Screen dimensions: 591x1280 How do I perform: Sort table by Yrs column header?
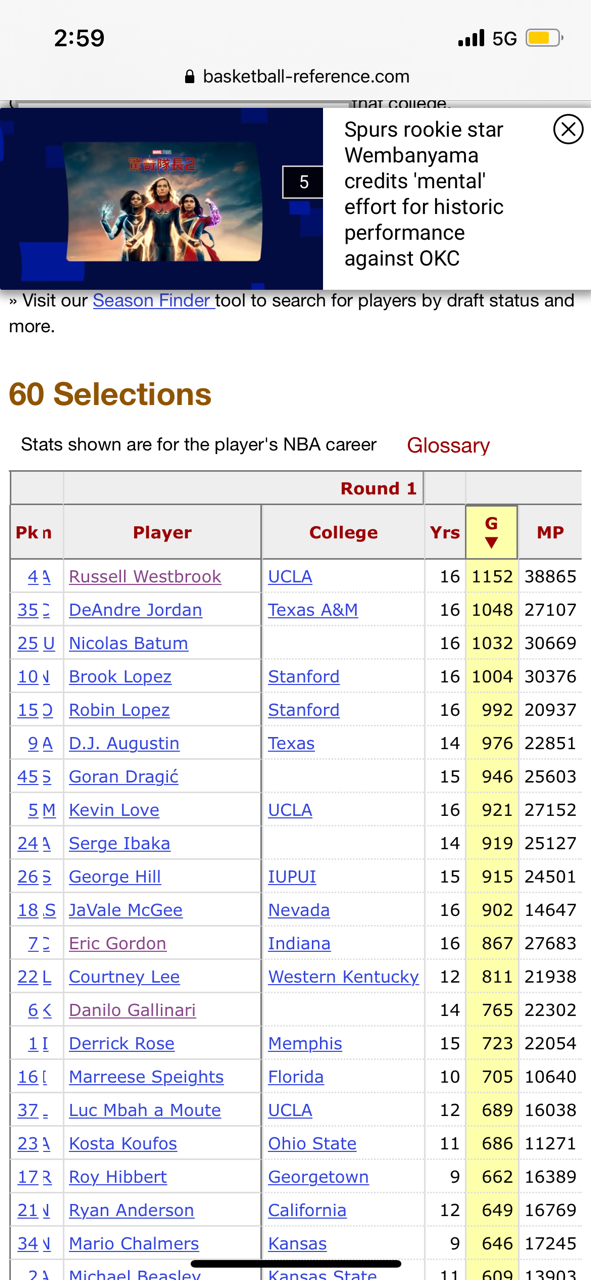point(445,533)
